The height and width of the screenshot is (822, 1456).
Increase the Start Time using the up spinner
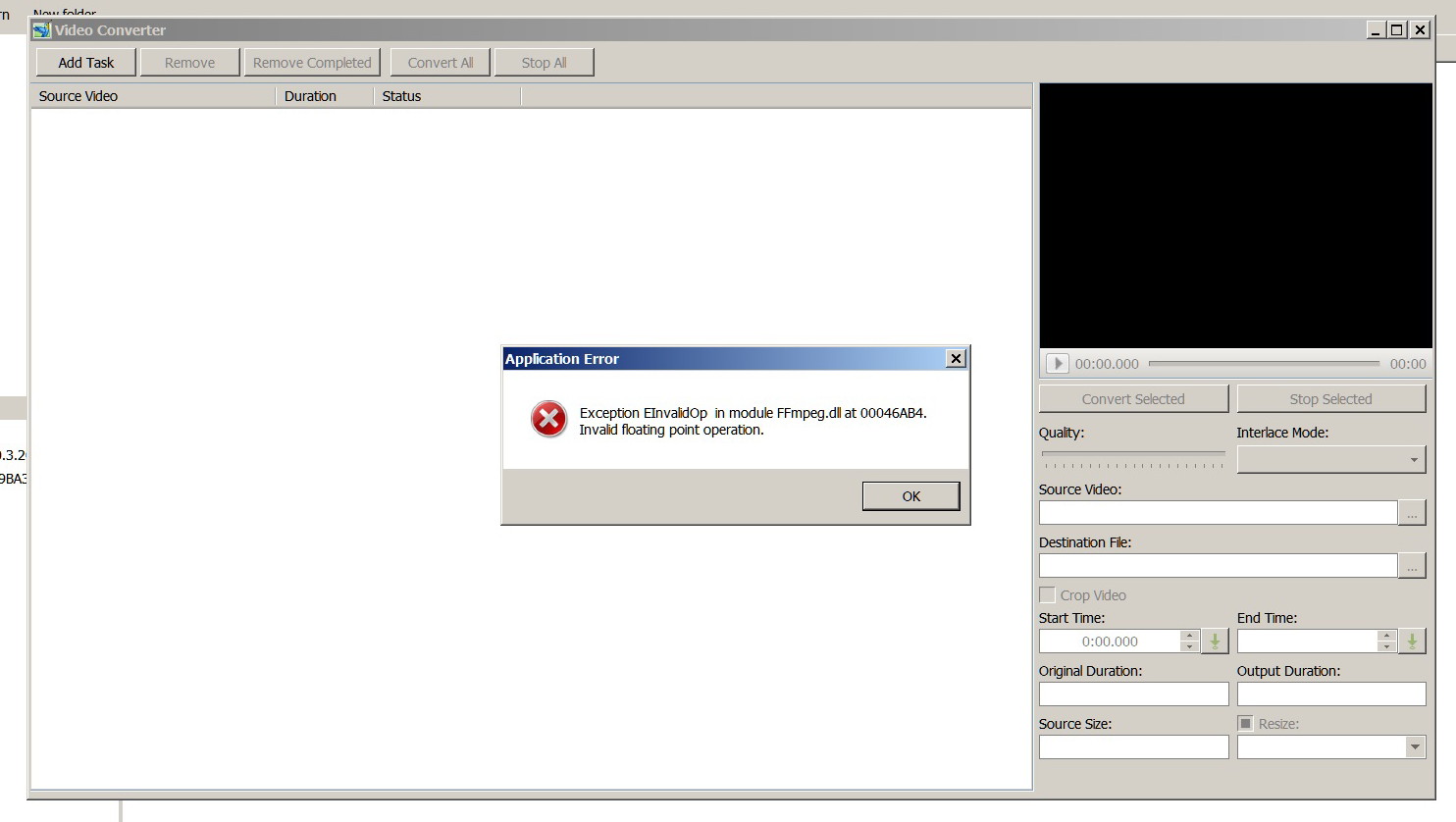pos(1189,636)
